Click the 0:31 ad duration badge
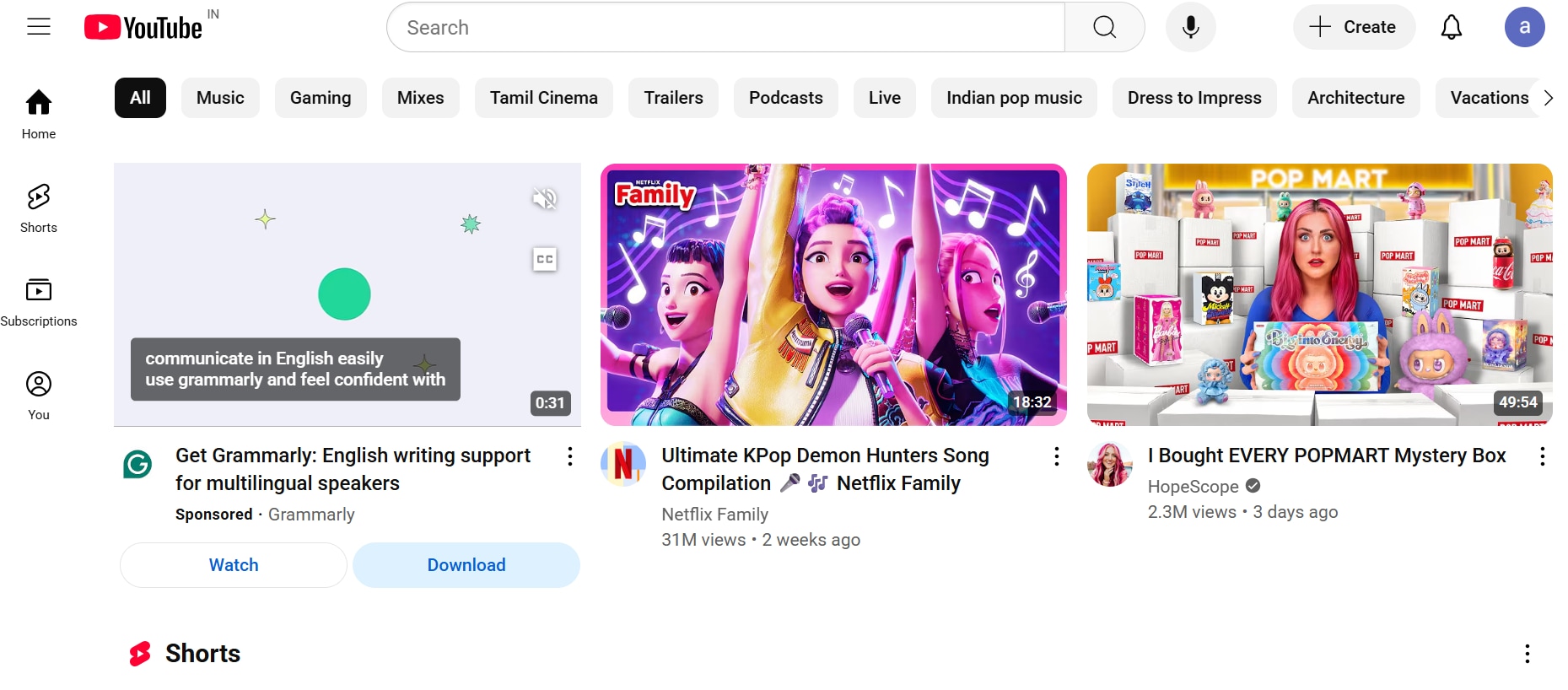This screenshot has height=690, width=1568. coord(550,403)
